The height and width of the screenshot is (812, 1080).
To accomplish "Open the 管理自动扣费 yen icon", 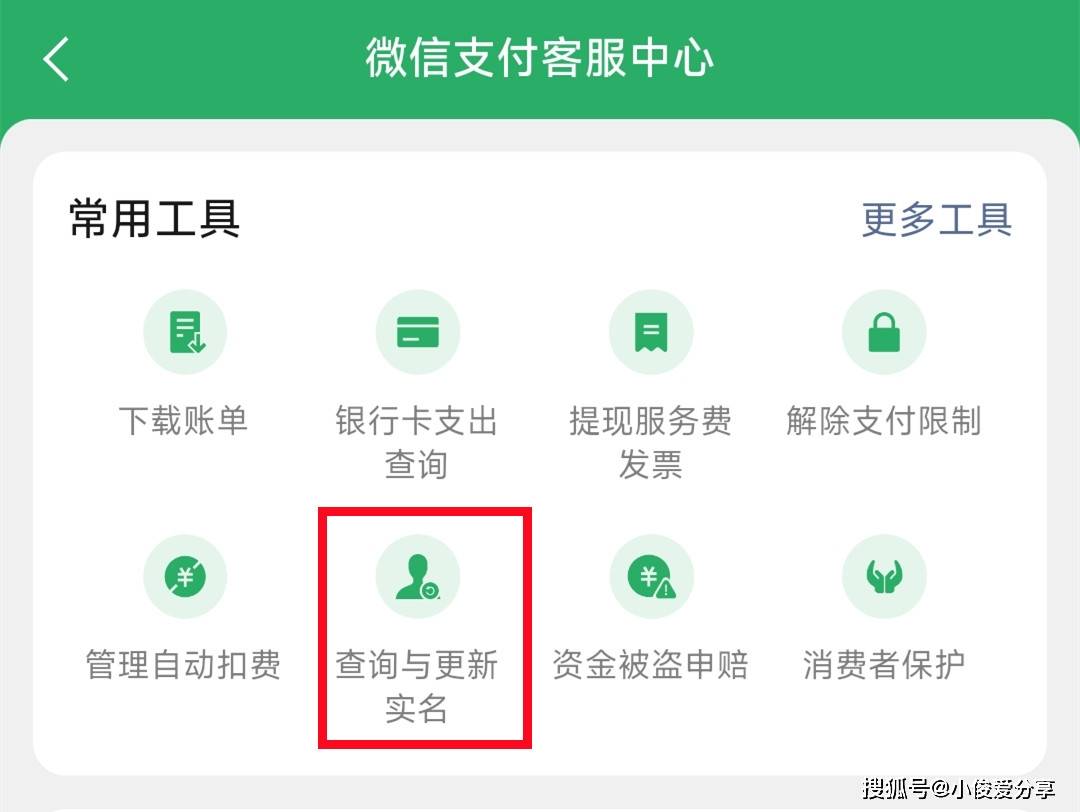I will (x=185, y=576).
